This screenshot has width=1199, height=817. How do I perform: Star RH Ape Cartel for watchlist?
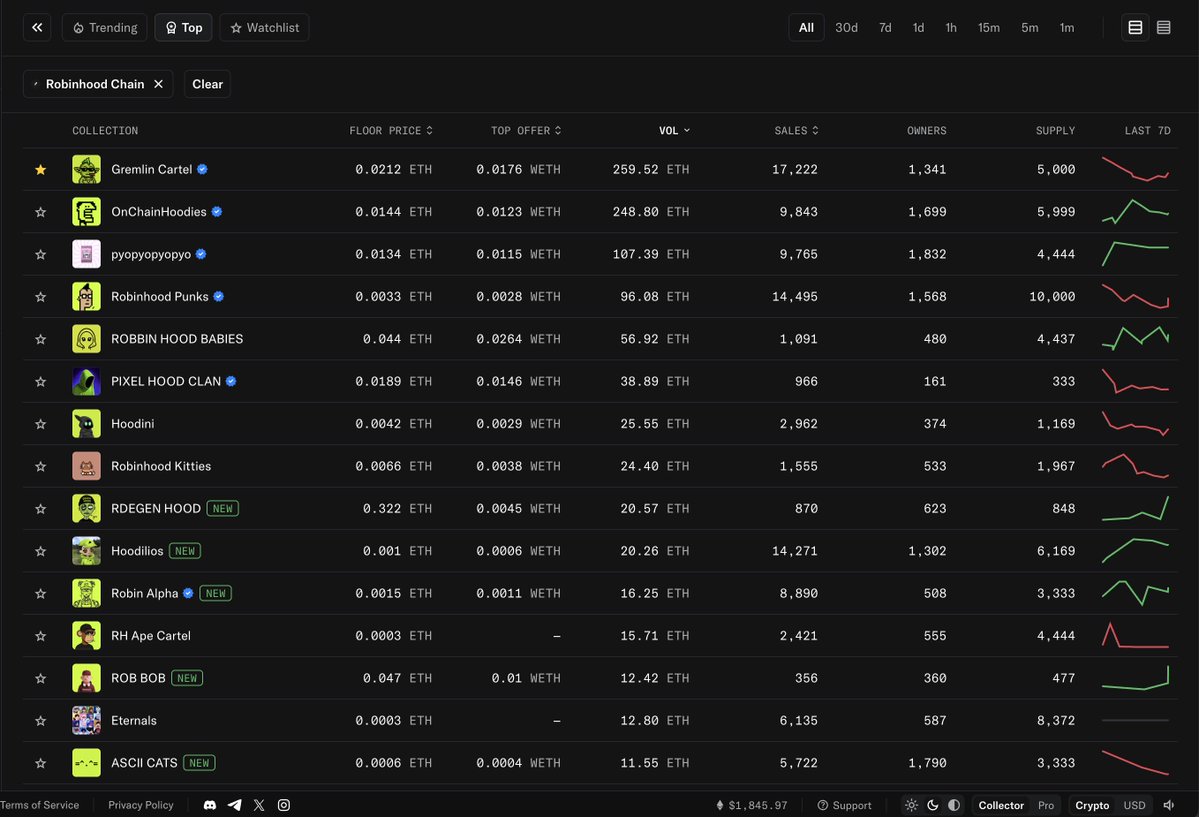[41, 636]
